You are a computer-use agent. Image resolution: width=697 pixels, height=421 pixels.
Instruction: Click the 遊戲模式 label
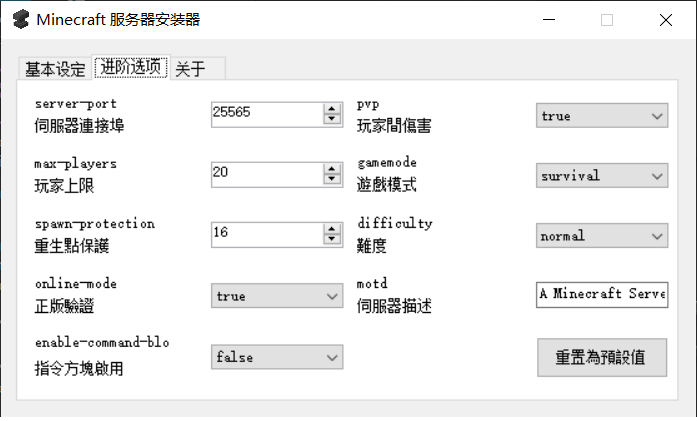(x=387, y=184)
